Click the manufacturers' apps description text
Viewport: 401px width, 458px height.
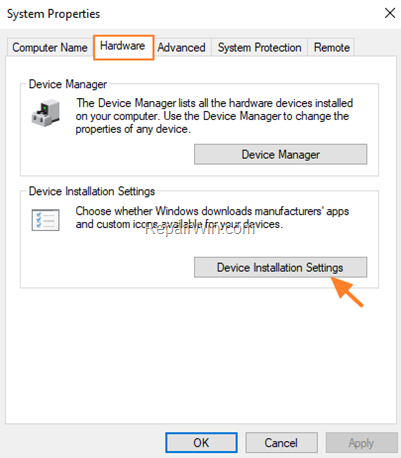click(x=212, y=217)
